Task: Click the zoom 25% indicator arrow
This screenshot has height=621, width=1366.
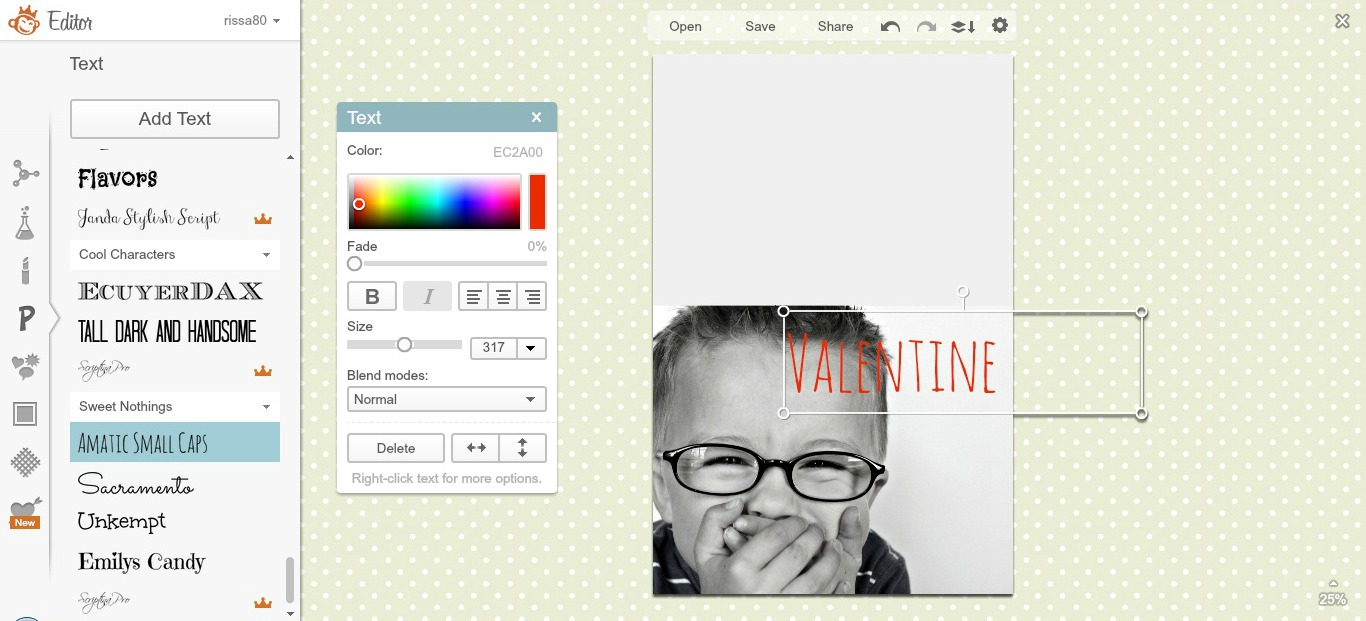Action: point(1332,583)
